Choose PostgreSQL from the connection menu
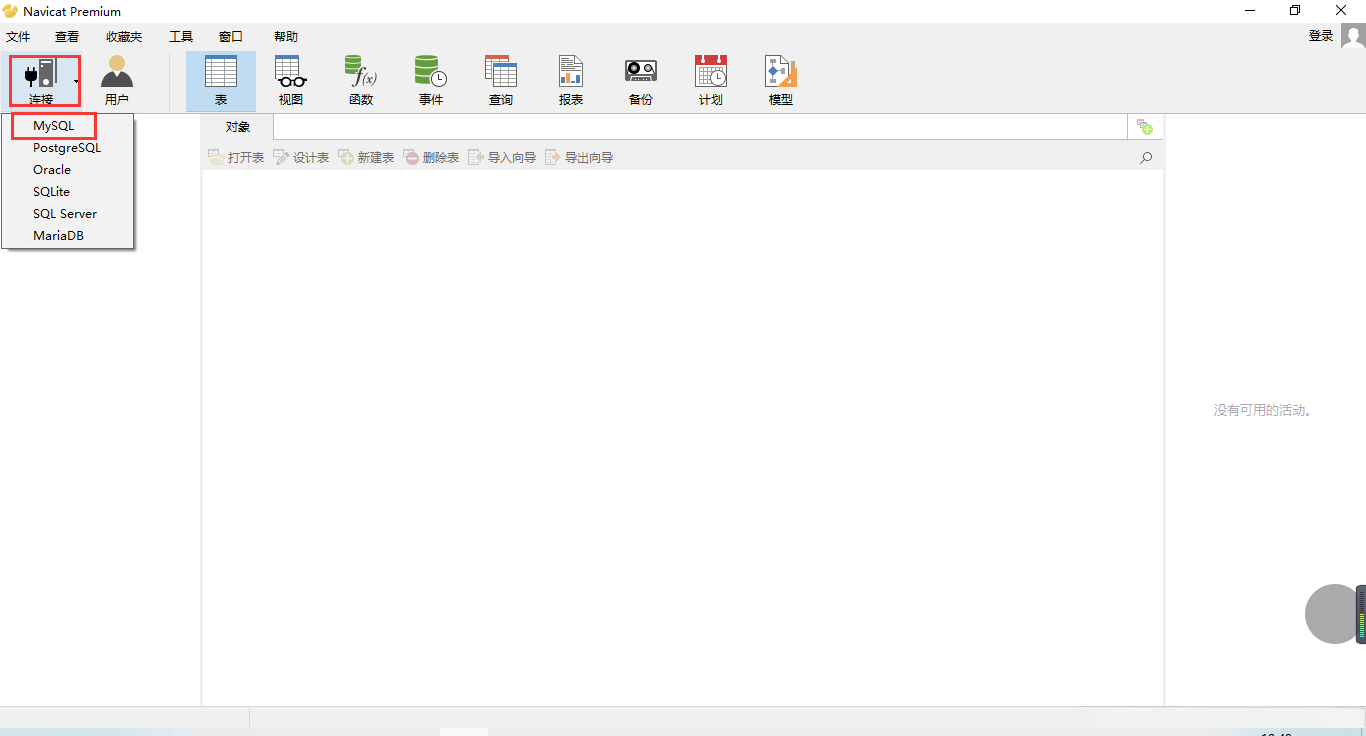The image size is (1366, 736). click(67, 148)
